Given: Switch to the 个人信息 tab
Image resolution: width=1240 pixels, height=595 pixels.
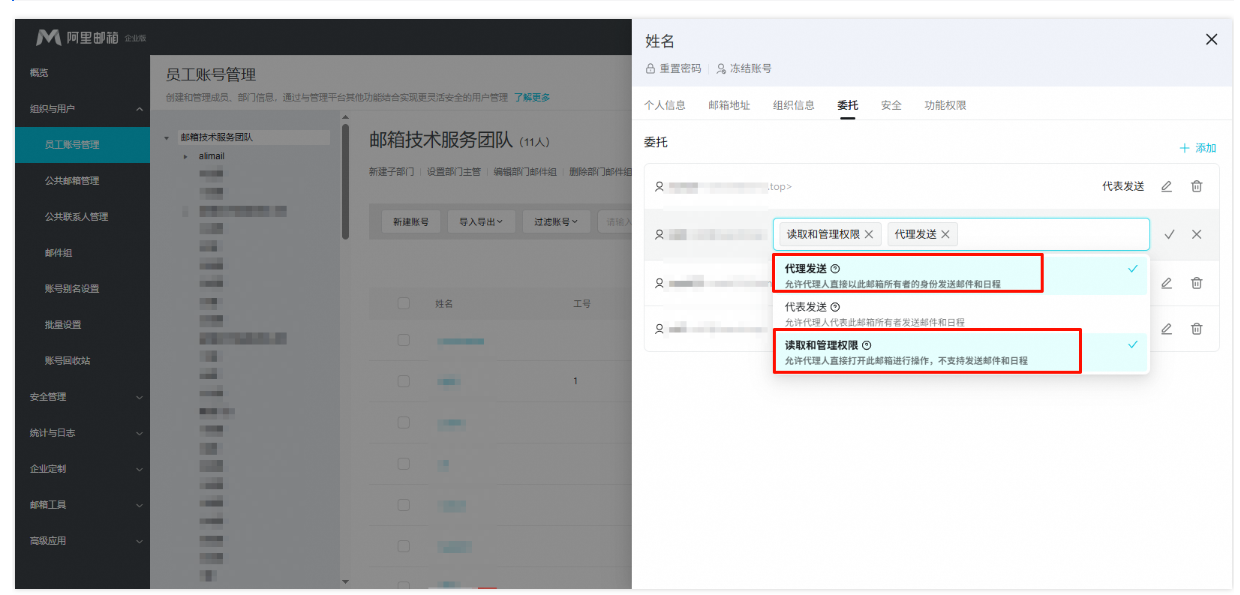Looking at the screenshot, I should pos(665,105).
